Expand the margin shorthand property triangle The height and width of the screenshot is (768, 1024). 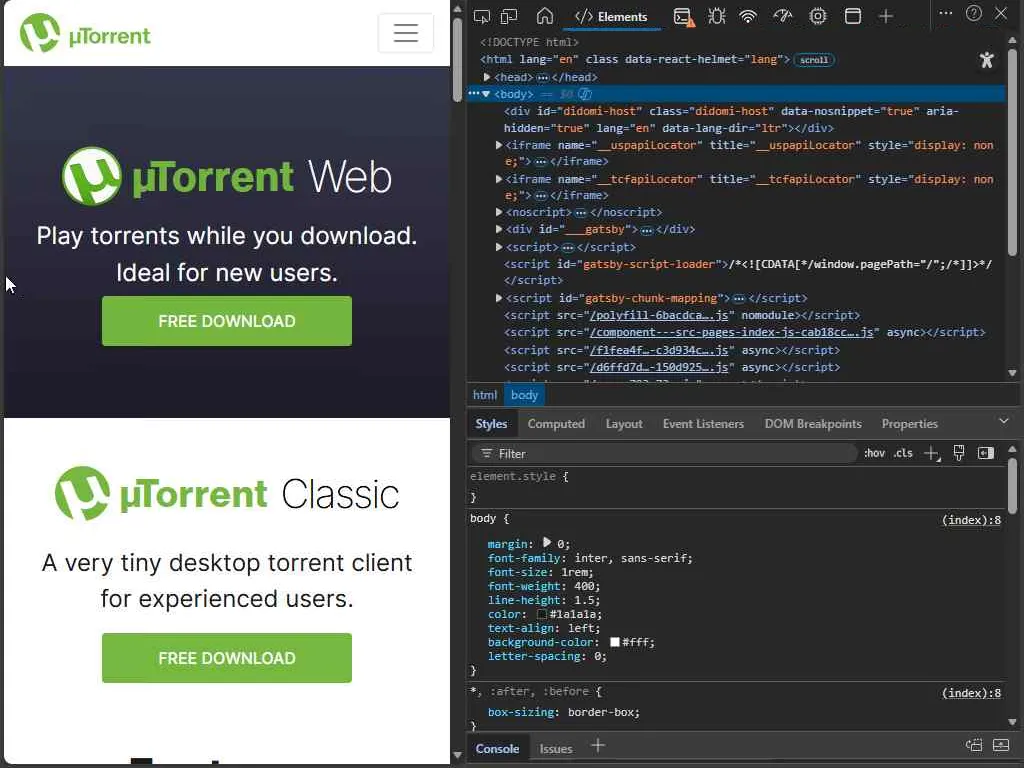point(547,543)
